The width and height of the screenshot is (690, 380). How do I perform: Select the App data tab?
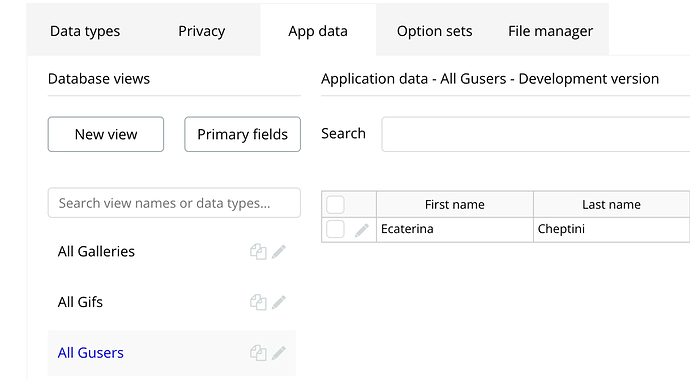[318, 31]
